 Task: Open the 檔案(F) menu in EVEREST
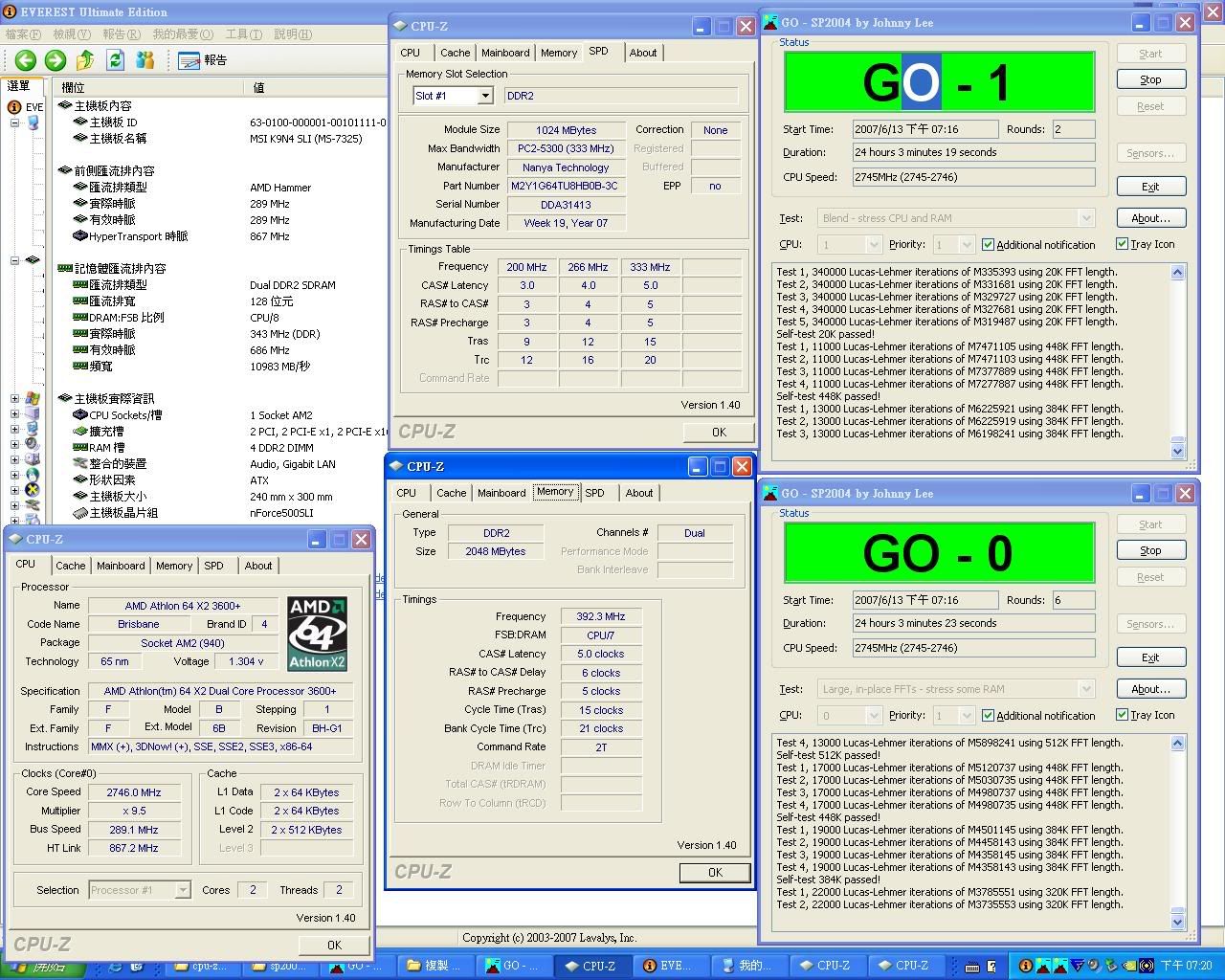24,34
